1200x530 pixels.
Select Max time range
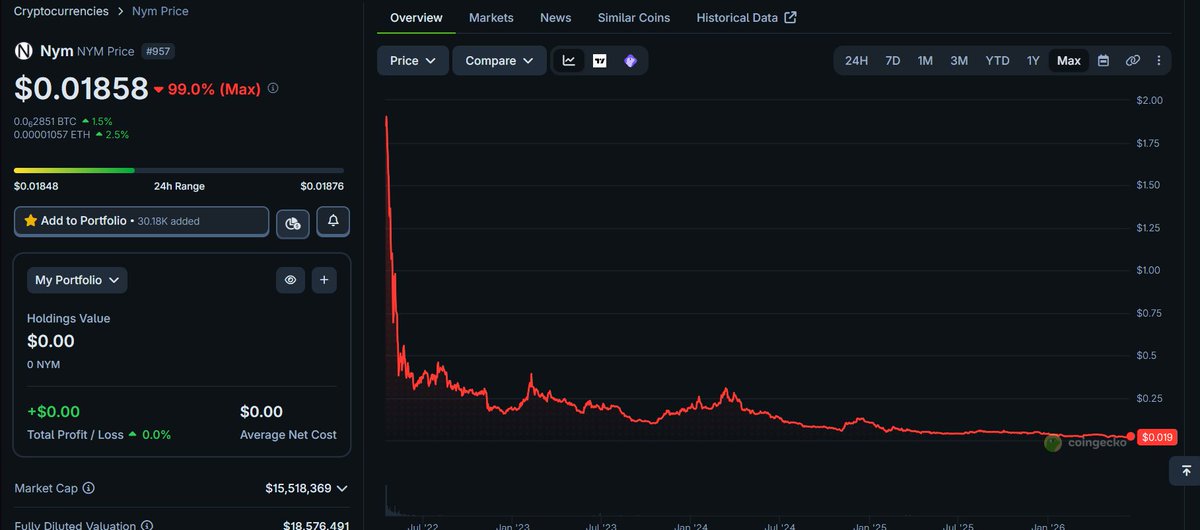coord(1069,61)
